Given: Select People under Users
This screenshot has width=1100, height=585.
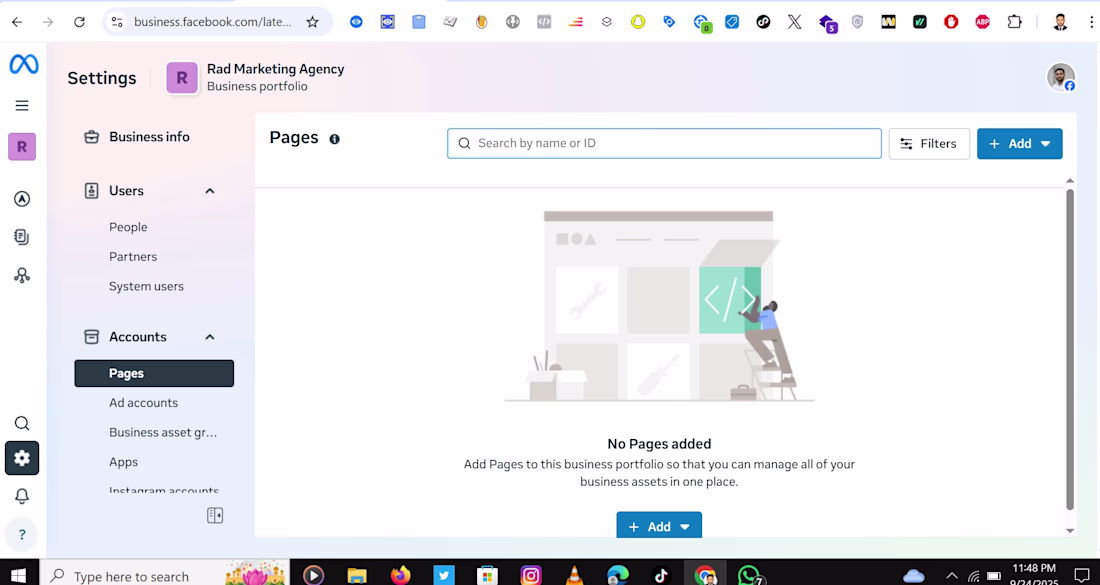Looking at the screenshot, I should pos(128,227).
